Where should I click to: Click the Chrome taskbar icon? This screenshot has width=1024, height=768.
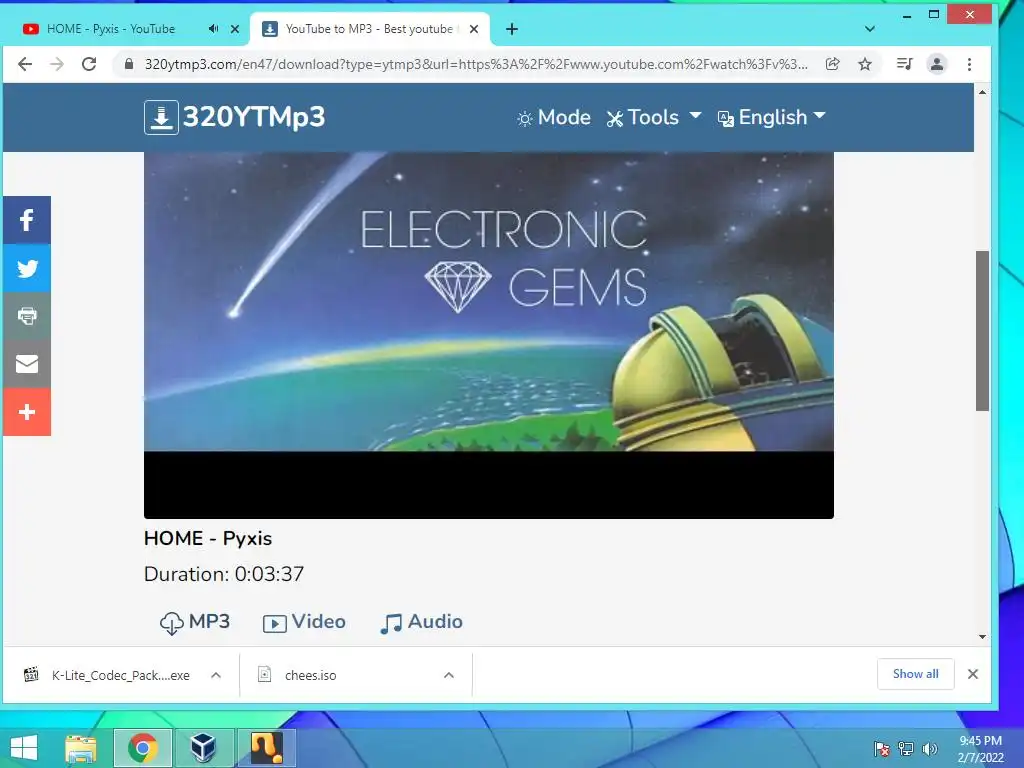[143, 748]
